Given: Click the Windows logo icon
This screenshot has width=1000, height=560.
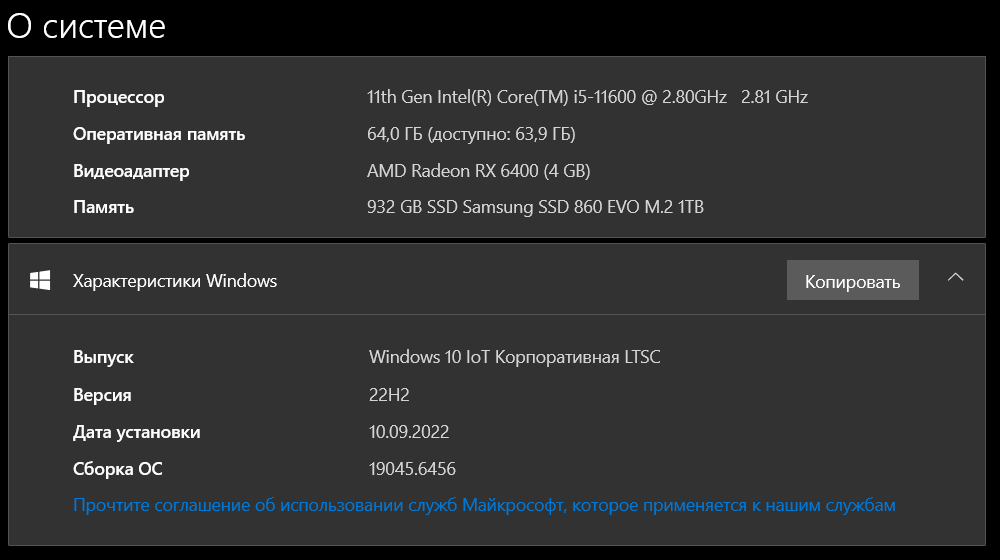Looking at the screenshot, I should click(x=40, y=281).
